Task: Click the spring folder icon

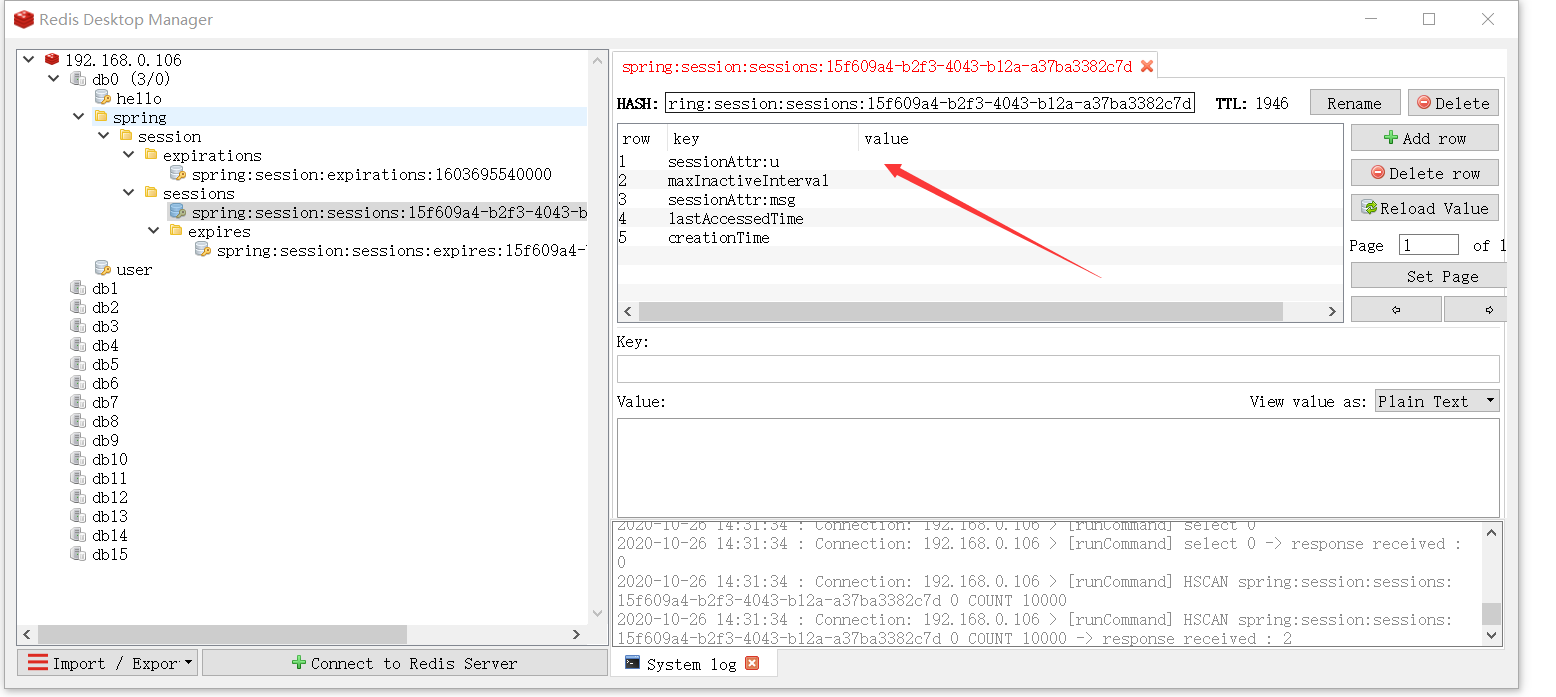Action: [100, 117]
